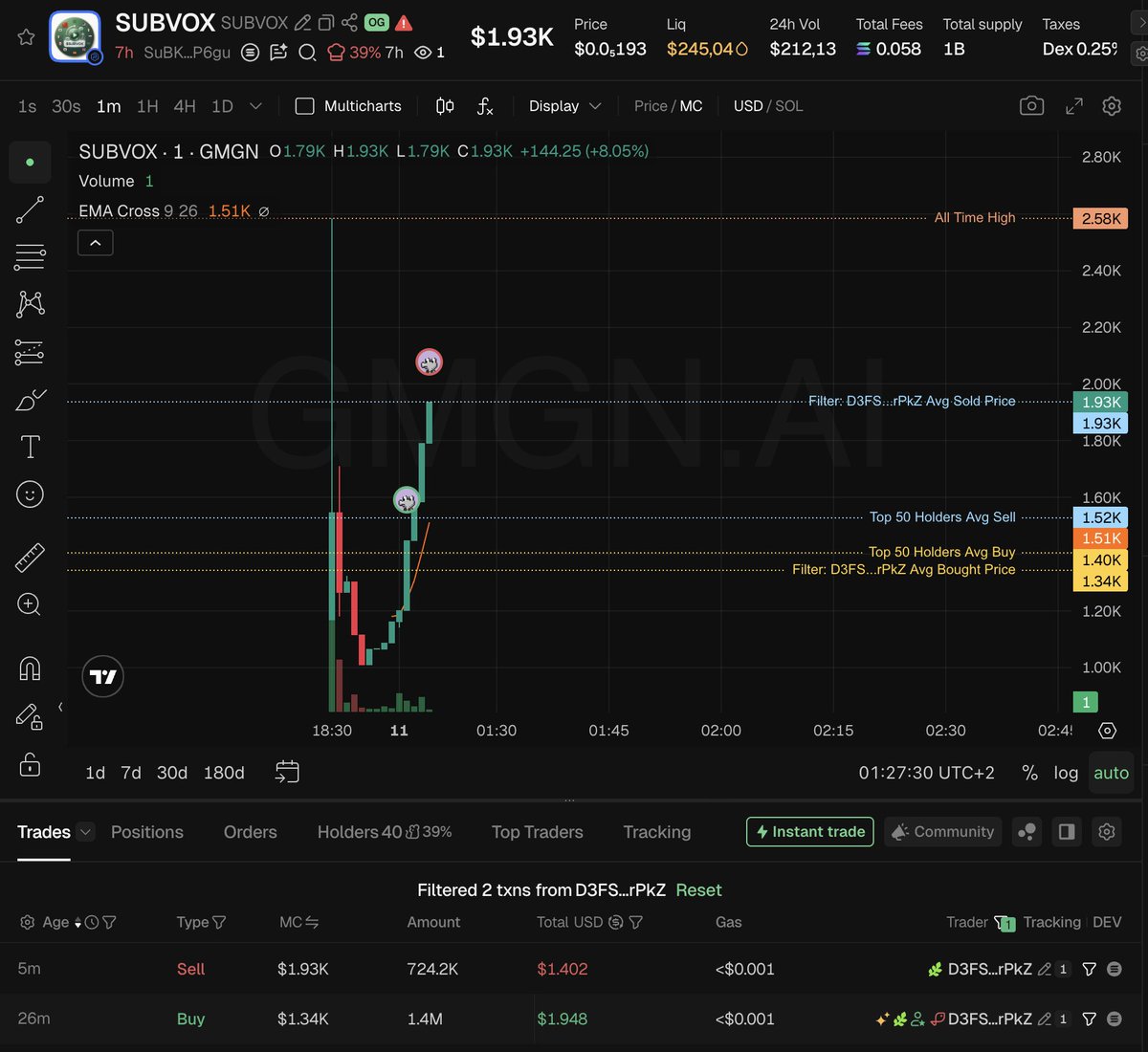Image resolution: width=1148 pixels, height=1052 pixels.
Task: Open more timeframes dropdown chevron
Action: click(255, 106)
